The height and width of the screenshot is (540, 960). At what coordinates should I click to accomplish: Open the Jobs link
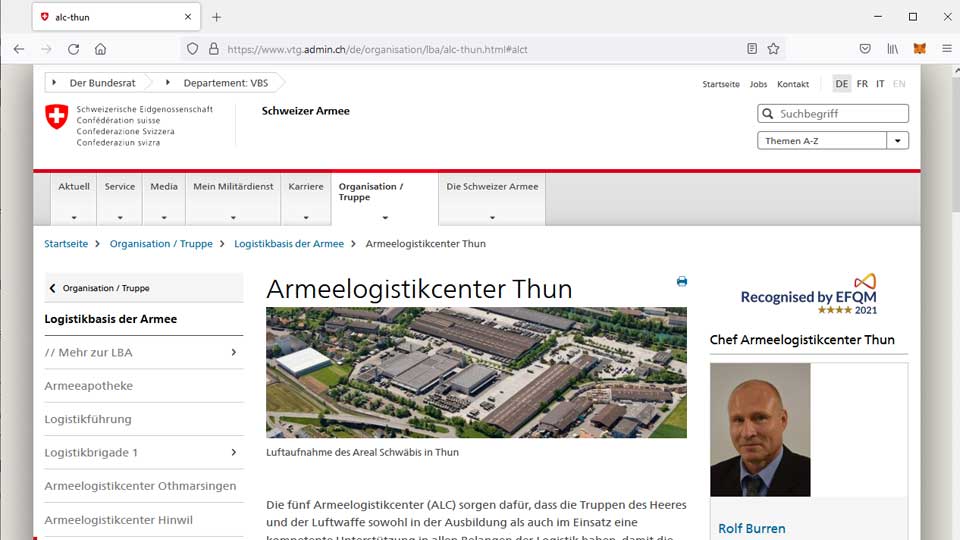pyautogui.click(x=758, y=84)
